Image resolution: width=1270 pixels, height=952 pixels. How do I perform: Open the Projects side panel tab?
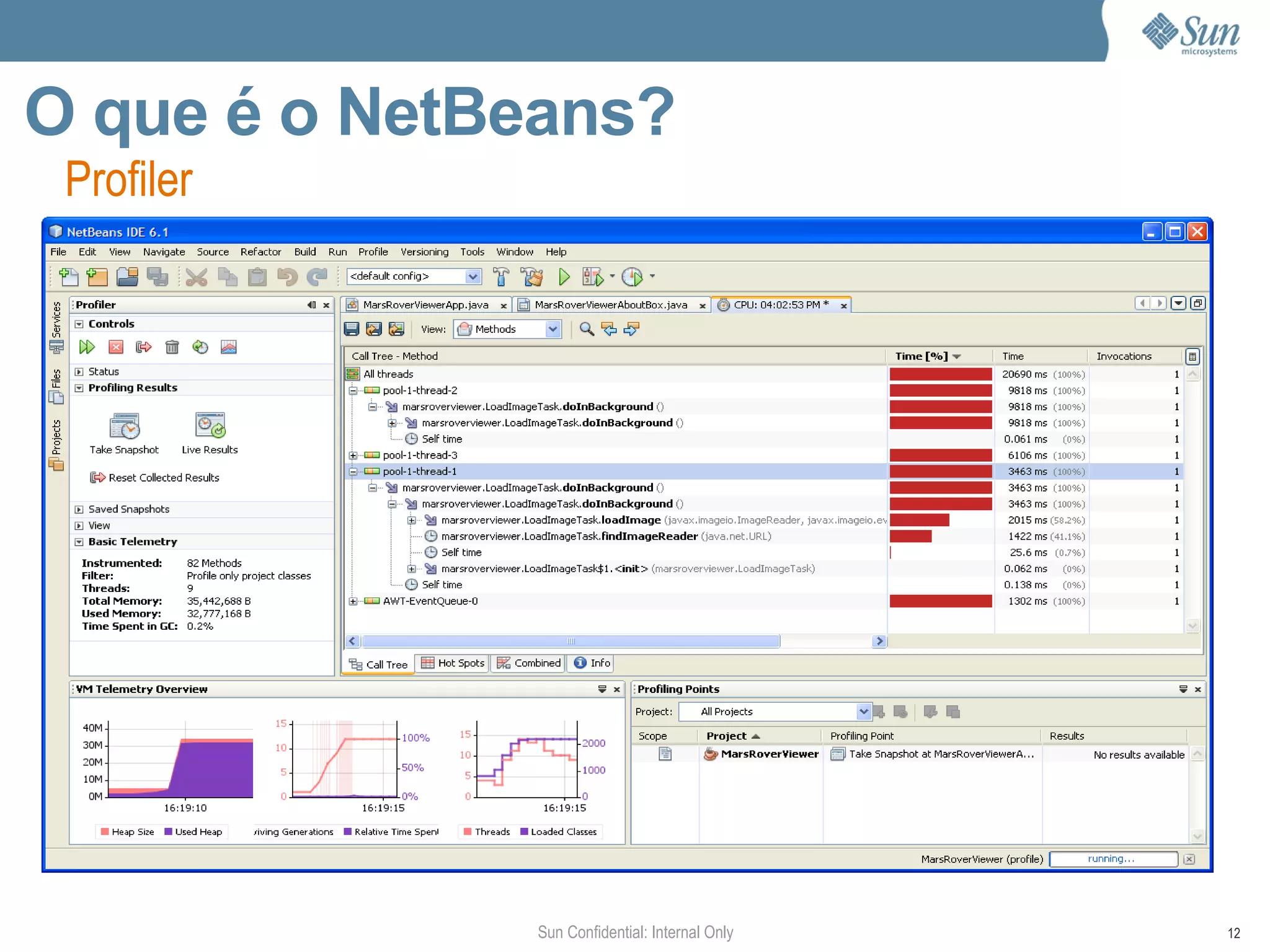point(56,445)
